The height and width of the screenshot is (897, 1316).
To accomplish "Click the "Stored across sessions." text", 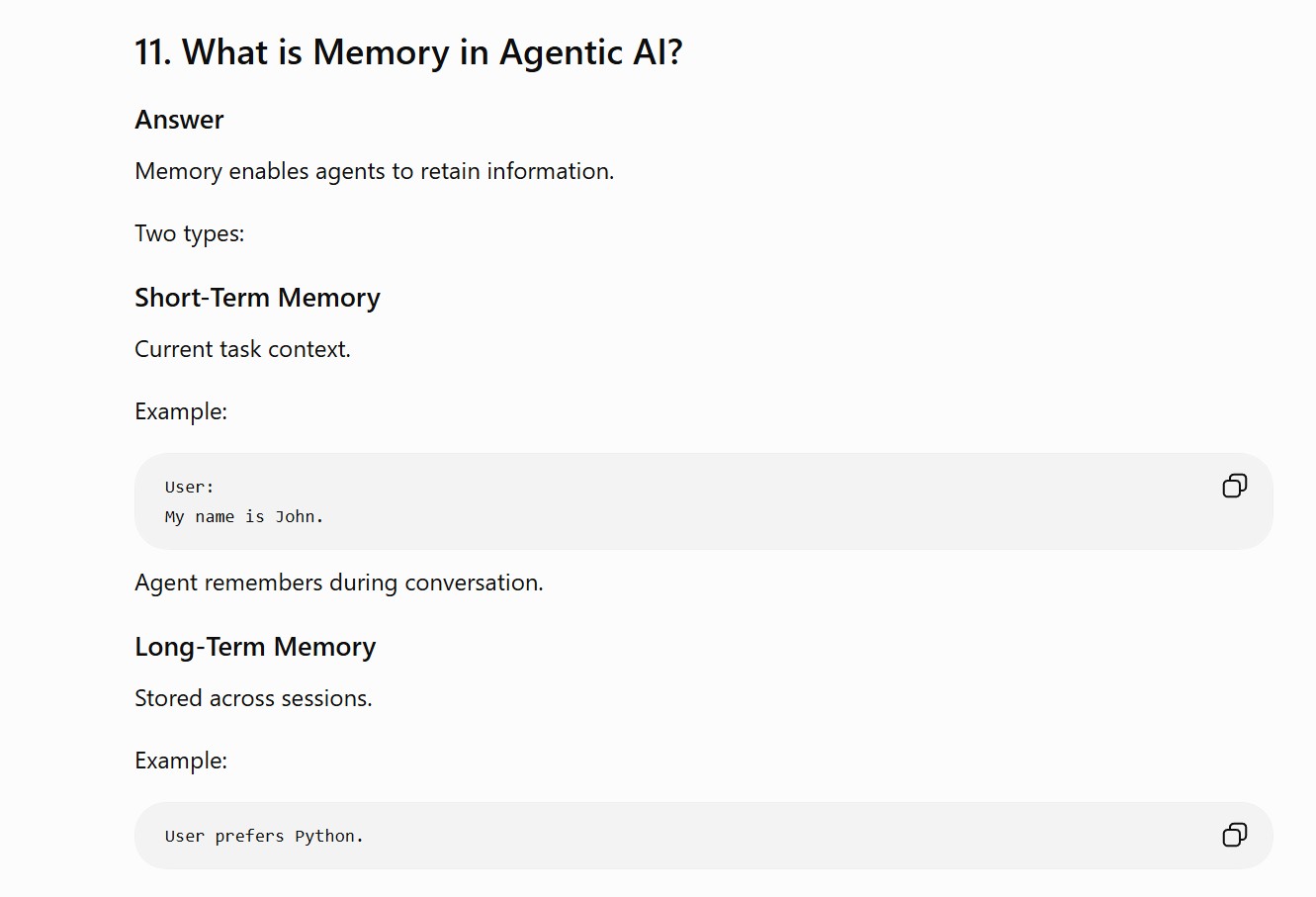I will [x=253, y=698].
